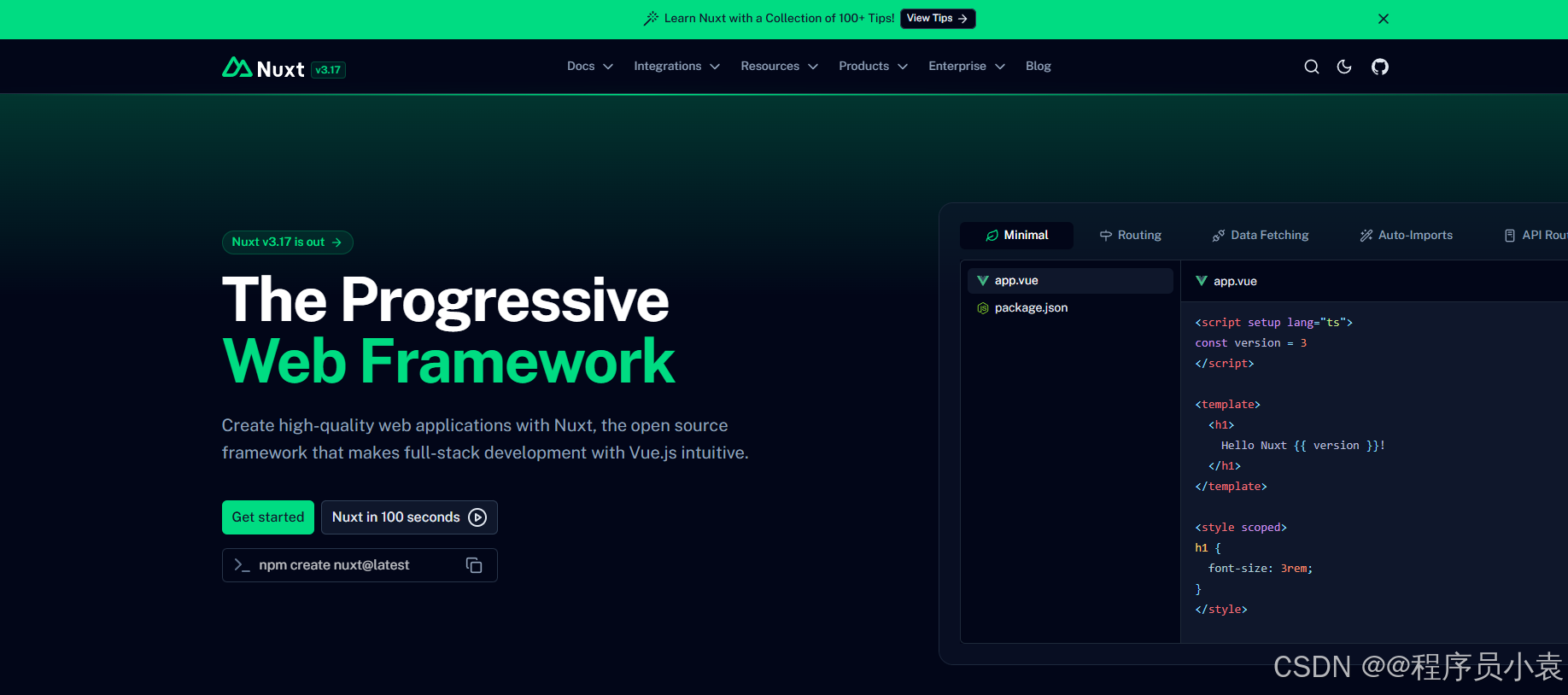
Task: Open the GitHub repository icon
Action: tap(1380, 67)
